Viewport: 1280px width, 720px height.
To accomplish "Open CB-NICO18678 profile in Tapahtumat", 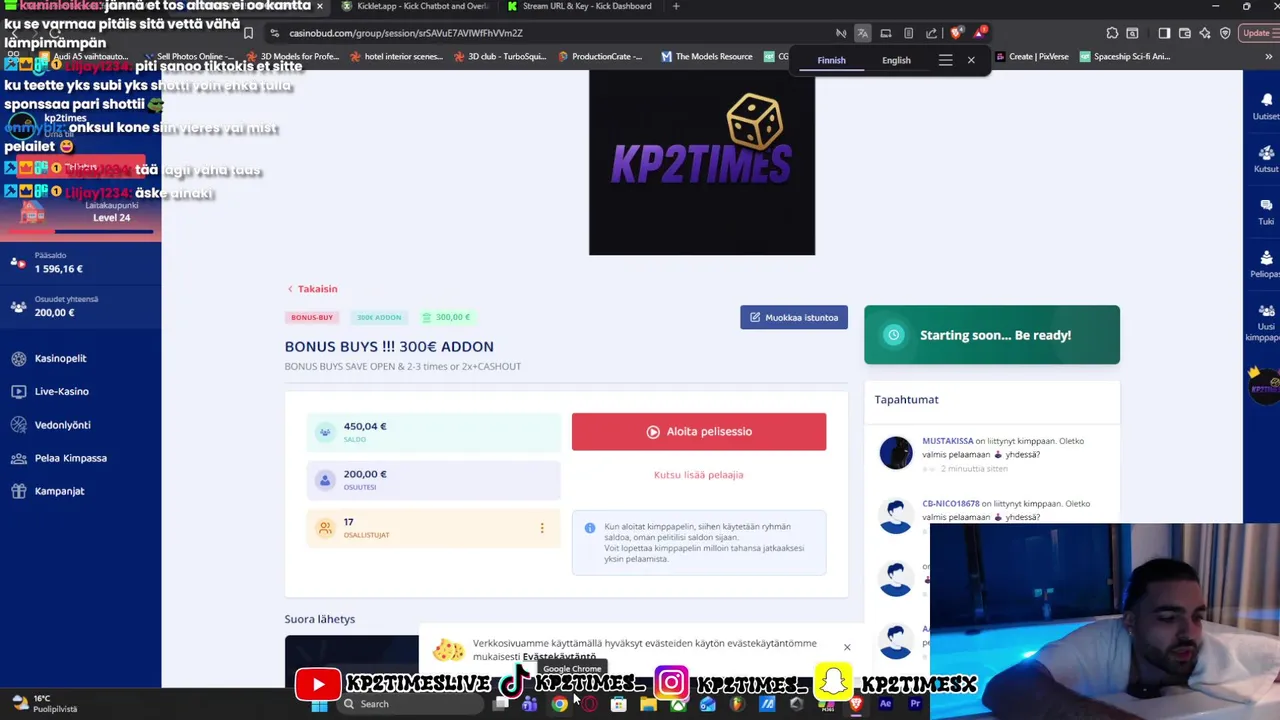I will 950,504.
